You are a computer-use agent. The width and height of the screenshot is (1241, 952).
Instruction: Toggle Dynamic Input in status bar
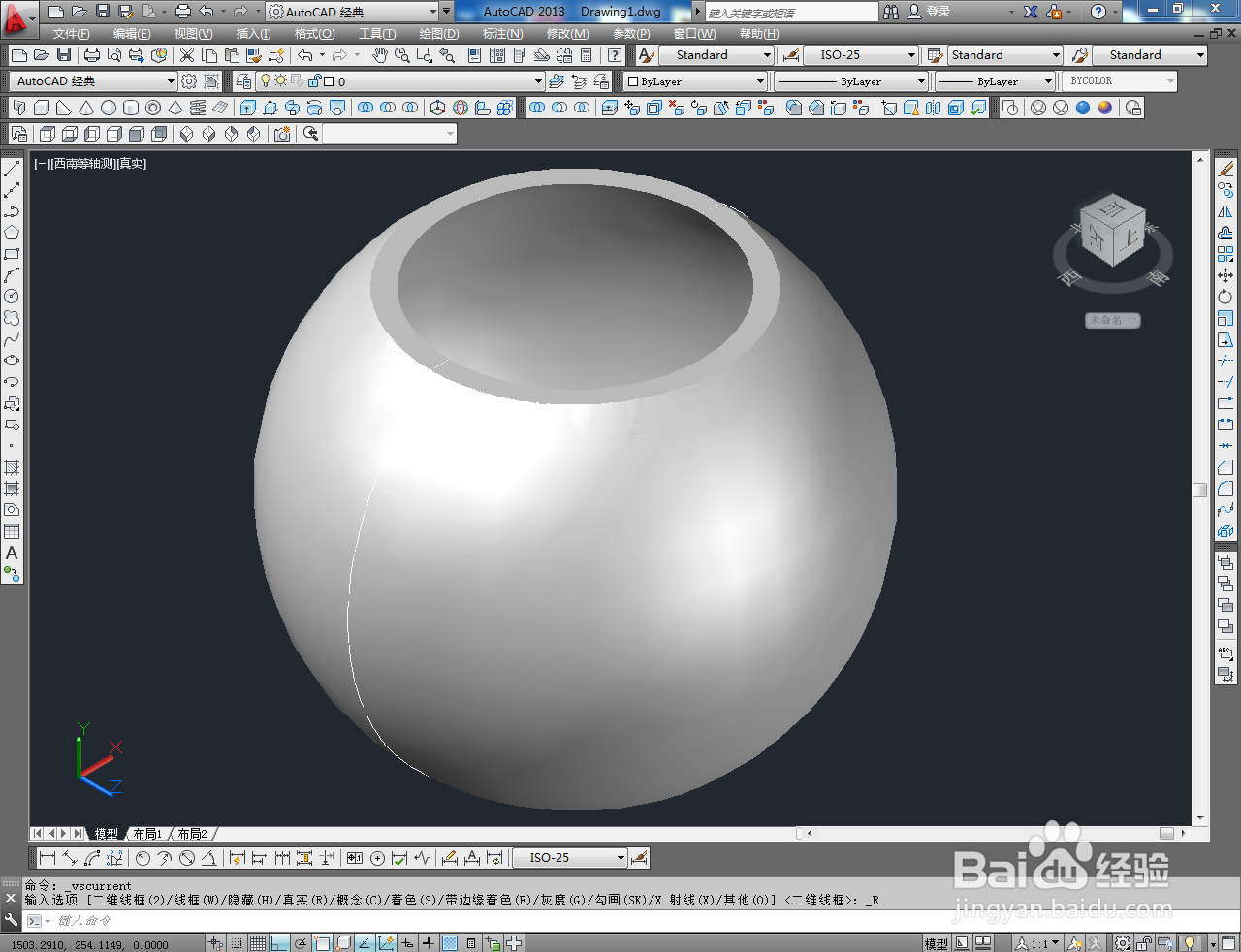tap(407, 942)
